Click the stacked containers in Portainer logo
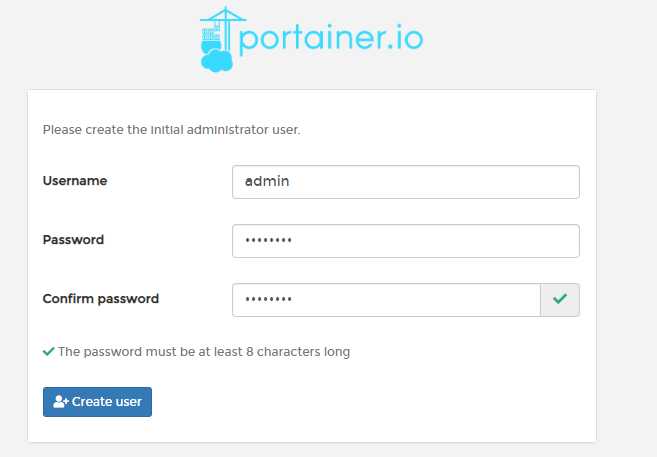This screenshot has width=657, height=457. coord(209,39)
